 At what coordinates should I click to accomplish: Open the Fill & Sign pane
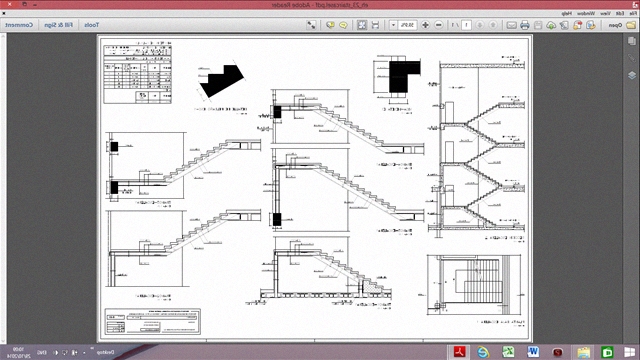[58, 25]
